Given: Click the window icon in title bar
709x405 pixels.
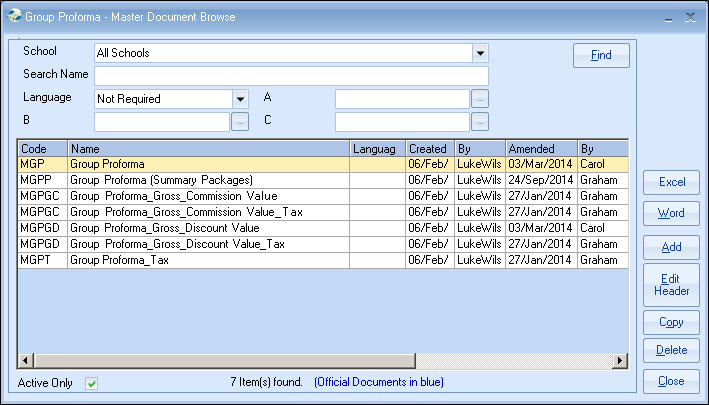Looking at the screenshot, I should (x=14, y=16).
